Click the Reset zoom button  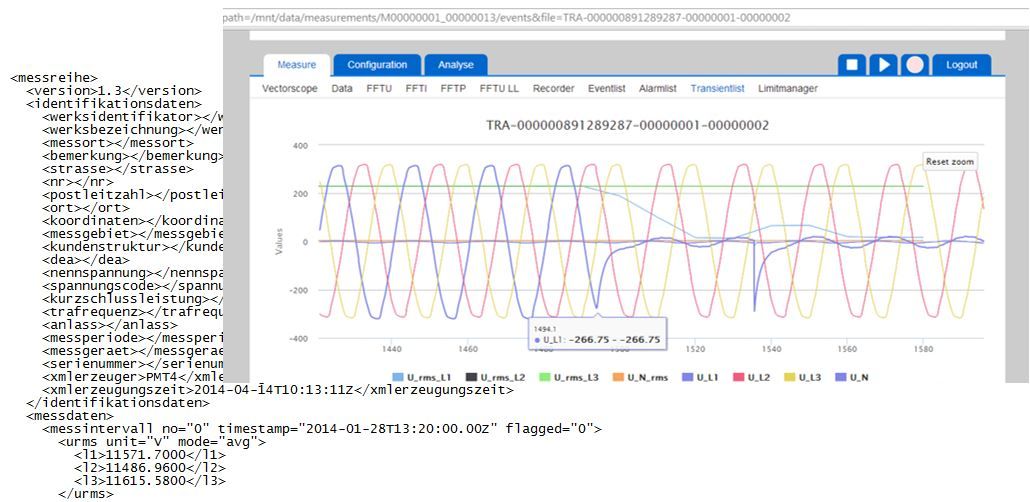pos(949,161)
